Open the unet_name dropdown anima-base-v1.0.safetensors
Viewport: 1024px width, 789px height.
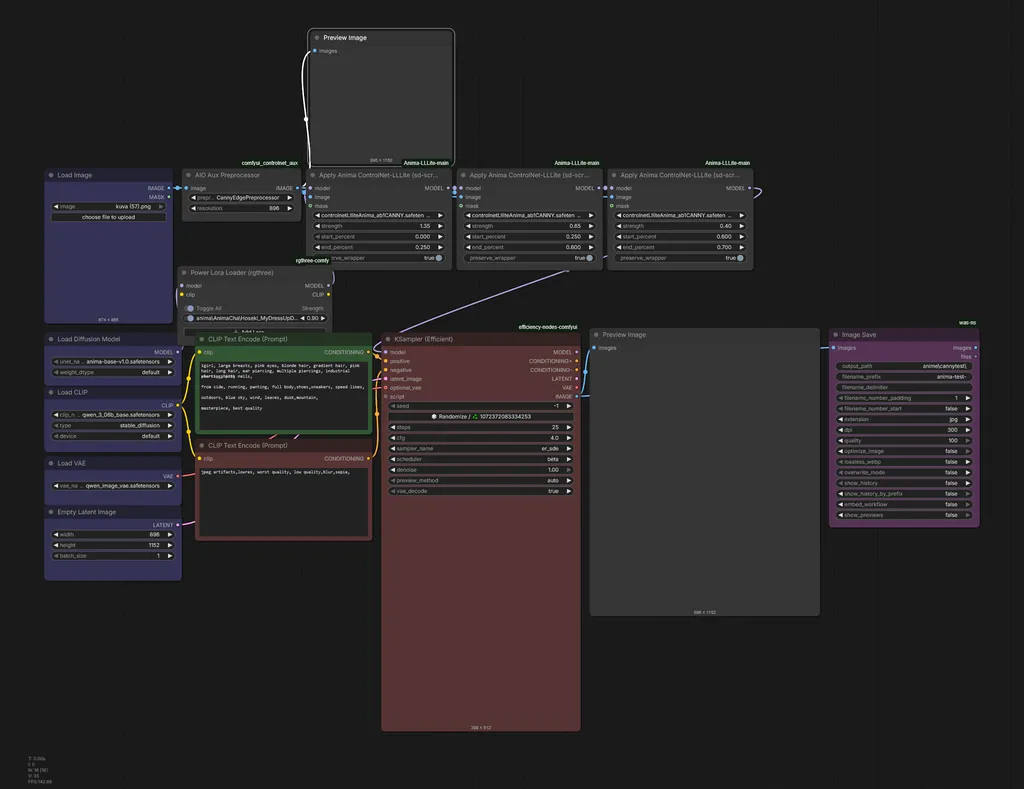coord(113,362)
